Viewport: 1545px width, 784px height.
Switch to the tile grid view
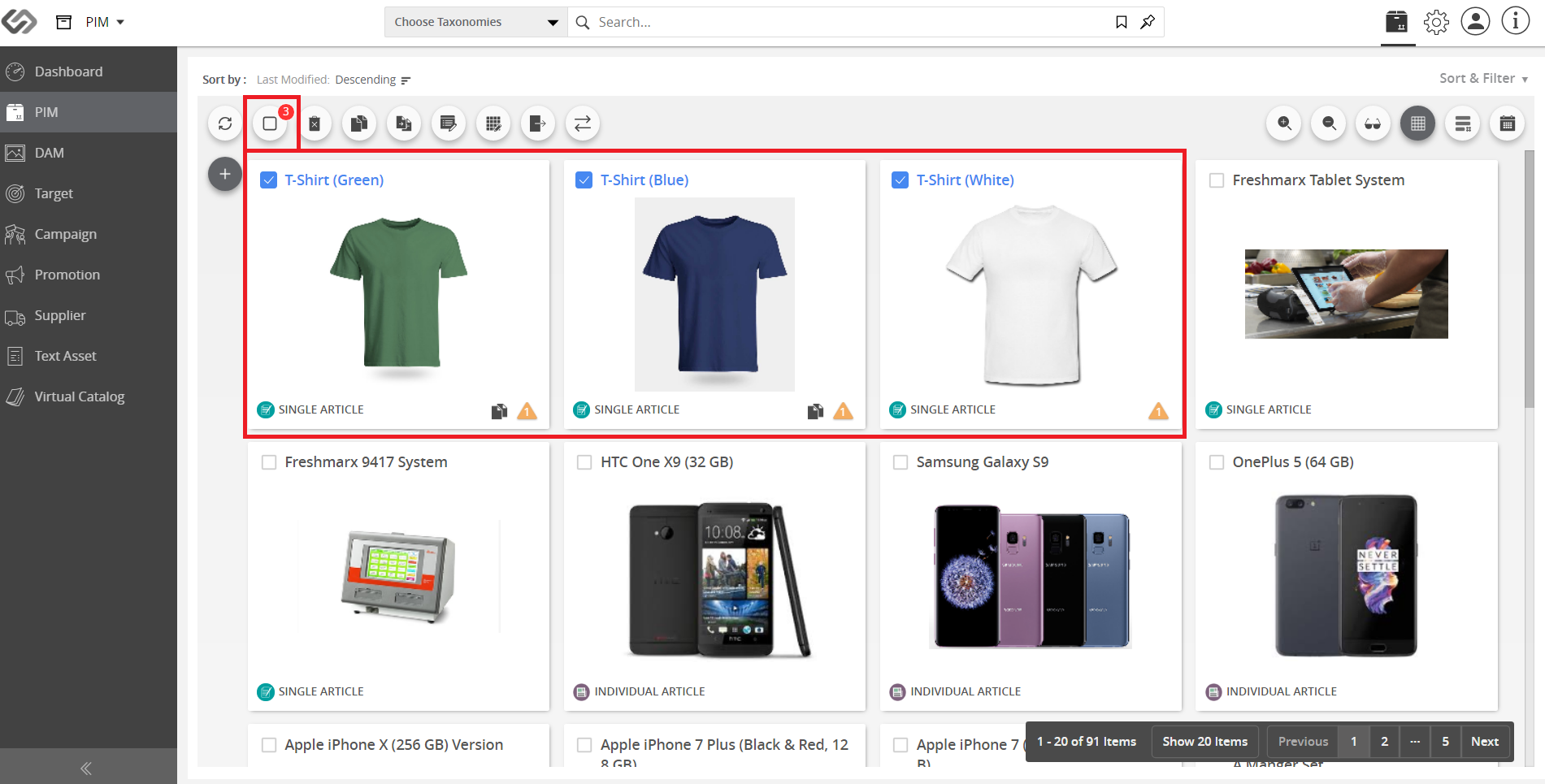click(x=1418, y=123)
